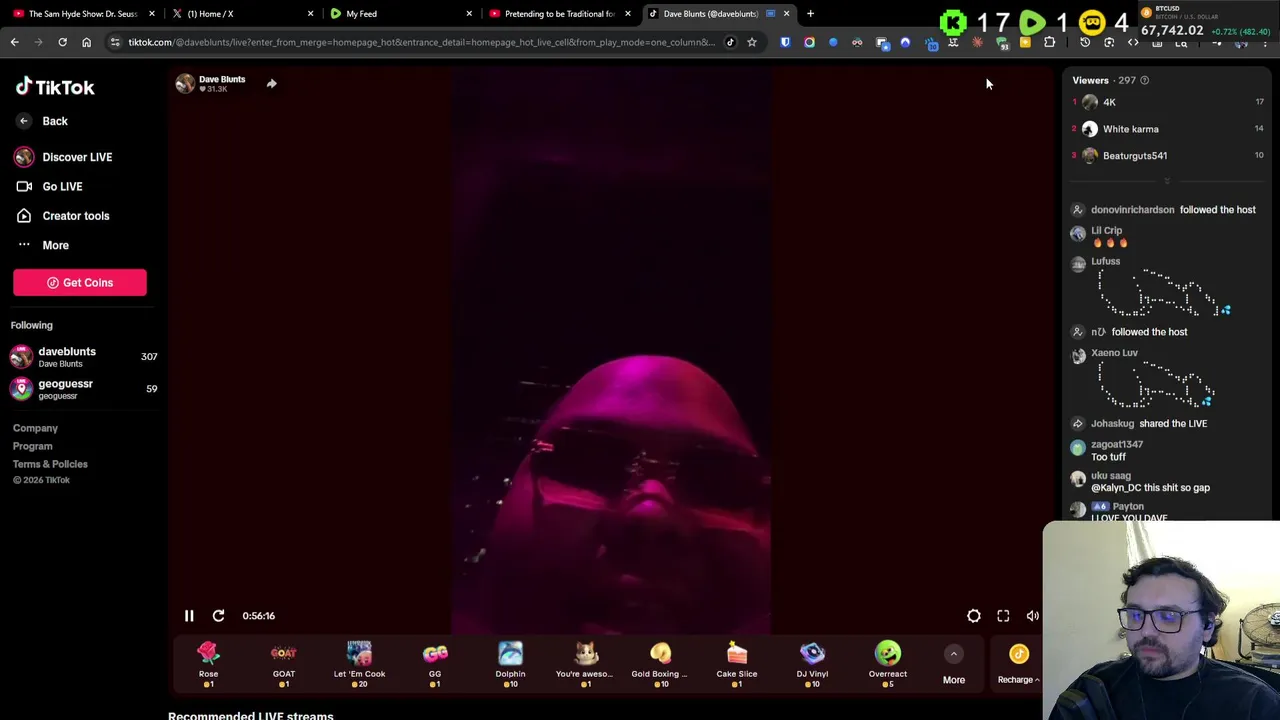Open the More sidebar menu
The width and height of the screenshot is (1280, 720).
coord(42,245)
